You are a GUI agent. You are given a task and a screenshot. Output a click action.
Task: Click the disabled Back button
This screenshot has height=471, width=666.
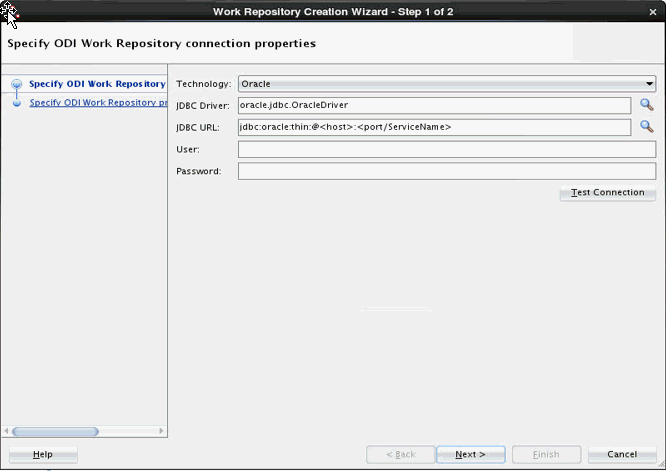(401, 454)
